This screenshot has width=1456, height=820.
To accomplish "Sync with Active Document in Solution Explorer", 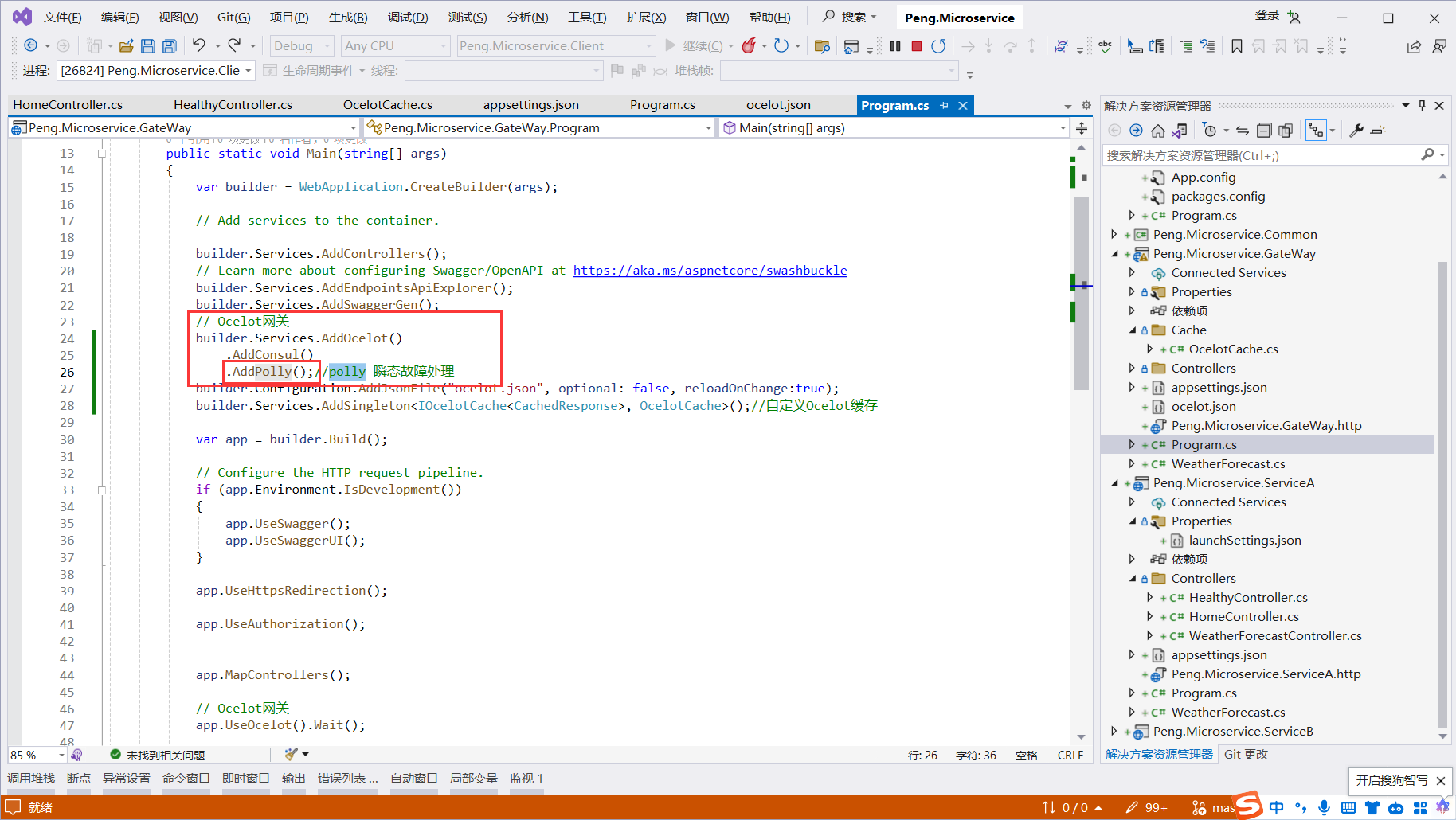I will pos(1243,131).
